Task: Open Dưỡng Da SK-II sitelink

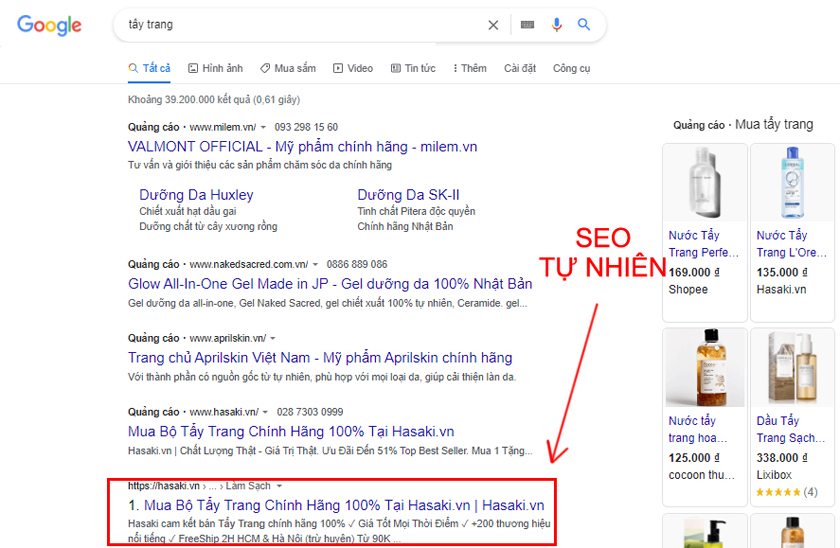Action: 408,195
